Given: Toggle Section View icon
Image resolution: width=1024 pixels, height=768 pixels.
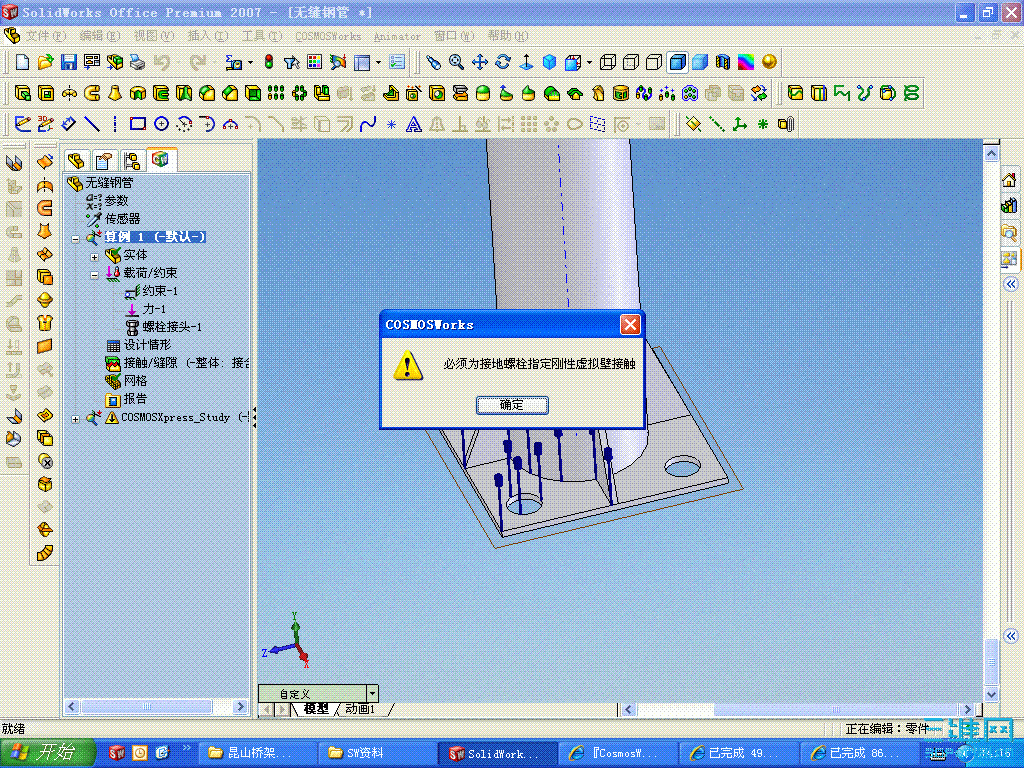Looking at the screenshot, I should pos(722,62).
